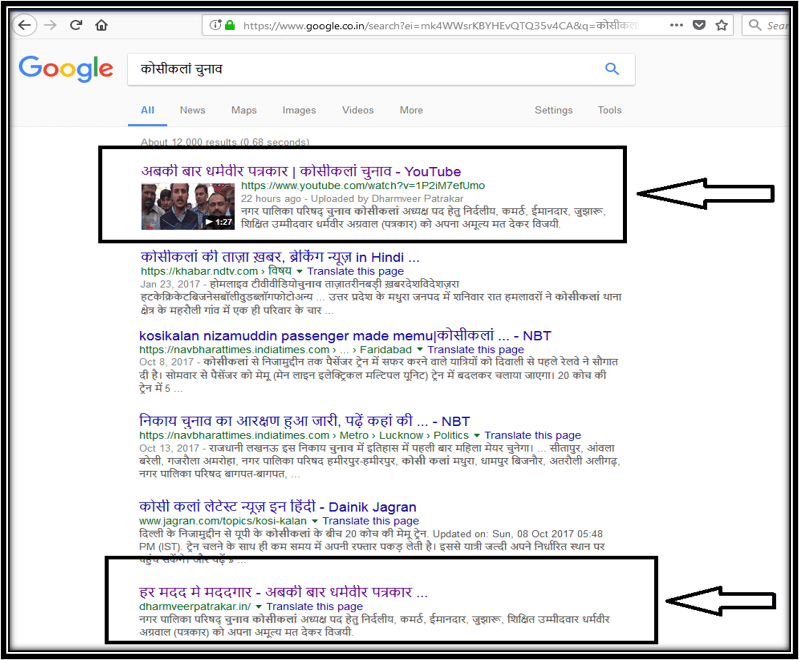Click the Google logo
This screenshot has width=799, height=660.
tap(66, 68)
